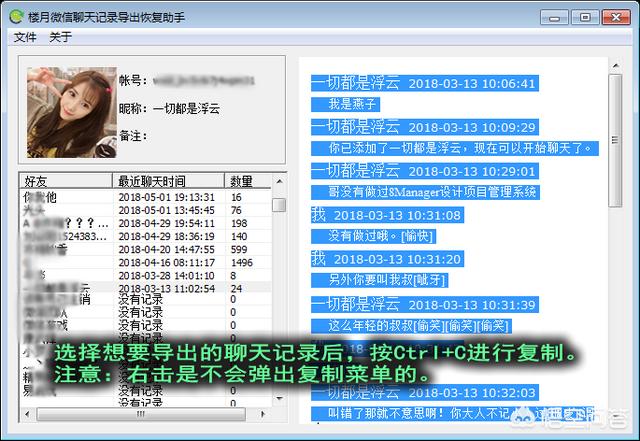Minimize the application window
This screenshot has width=640, height=441.
(x=554, y=18)
